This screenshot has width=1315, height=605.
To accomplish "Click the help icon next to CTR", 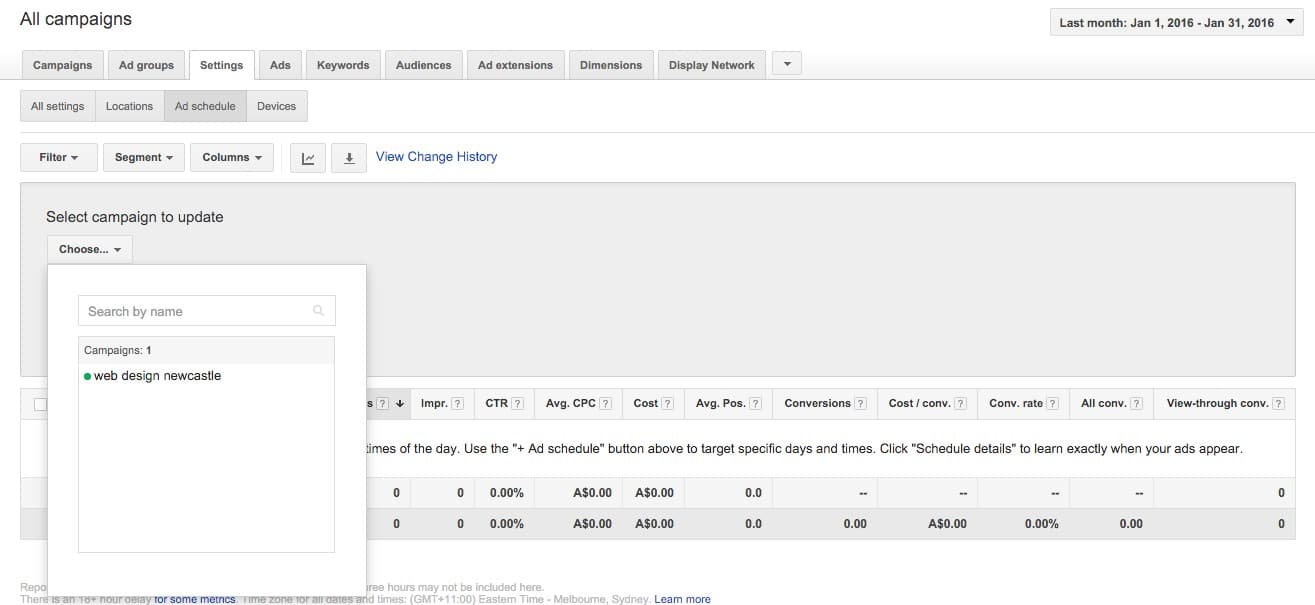I will coord(520,403).
